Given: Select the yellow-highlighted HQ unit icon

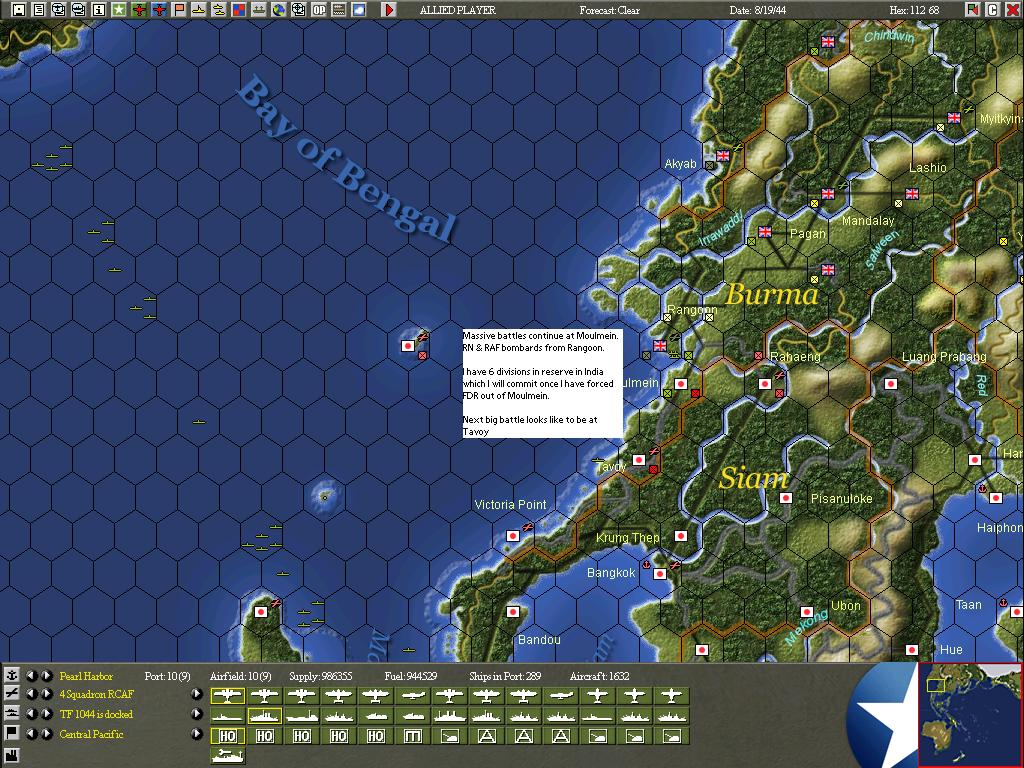Looking at the screenshot, I should coord(228,736).
